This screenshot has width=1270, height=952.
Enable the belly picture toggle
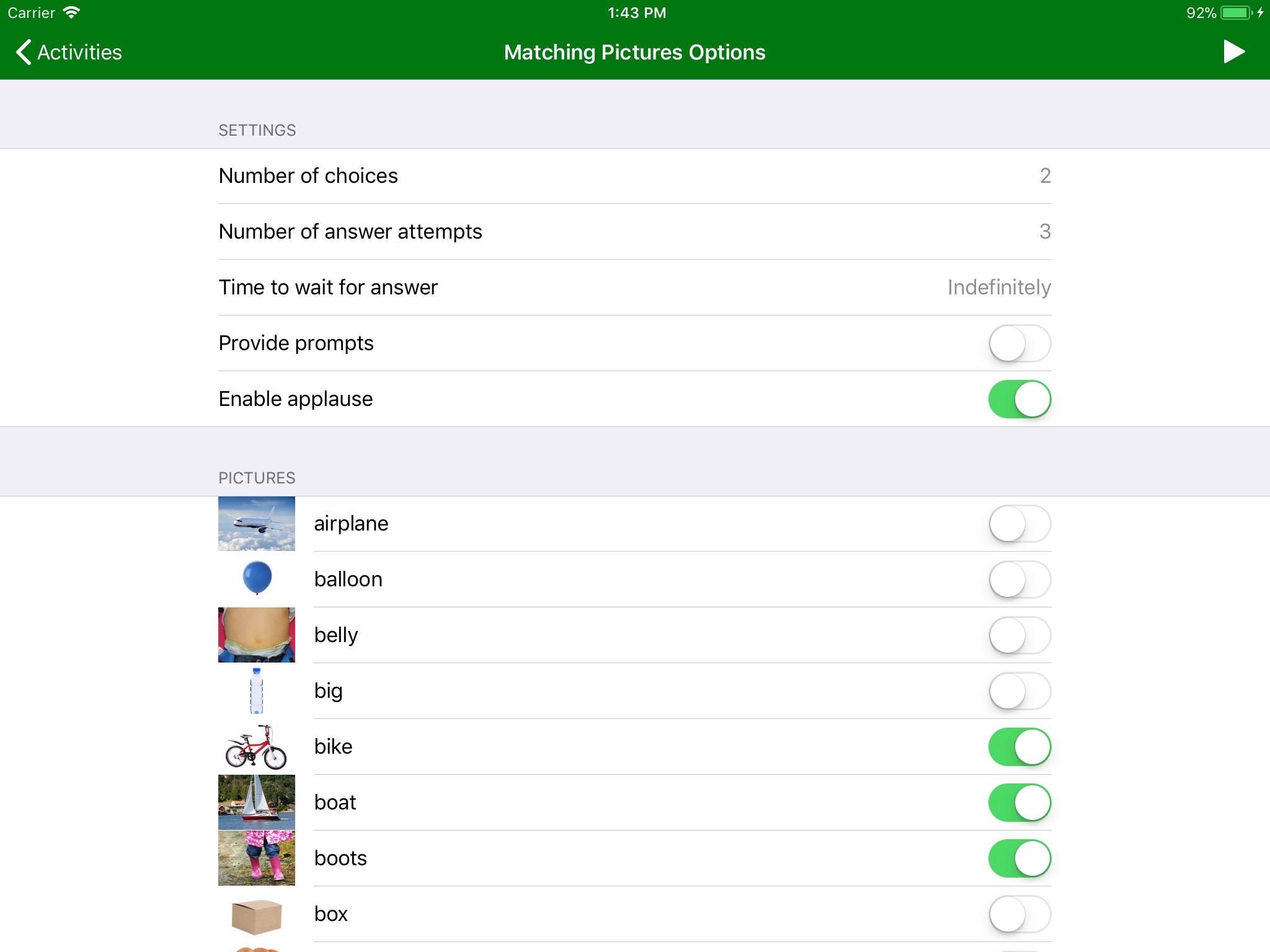(x=1019, y=634)
